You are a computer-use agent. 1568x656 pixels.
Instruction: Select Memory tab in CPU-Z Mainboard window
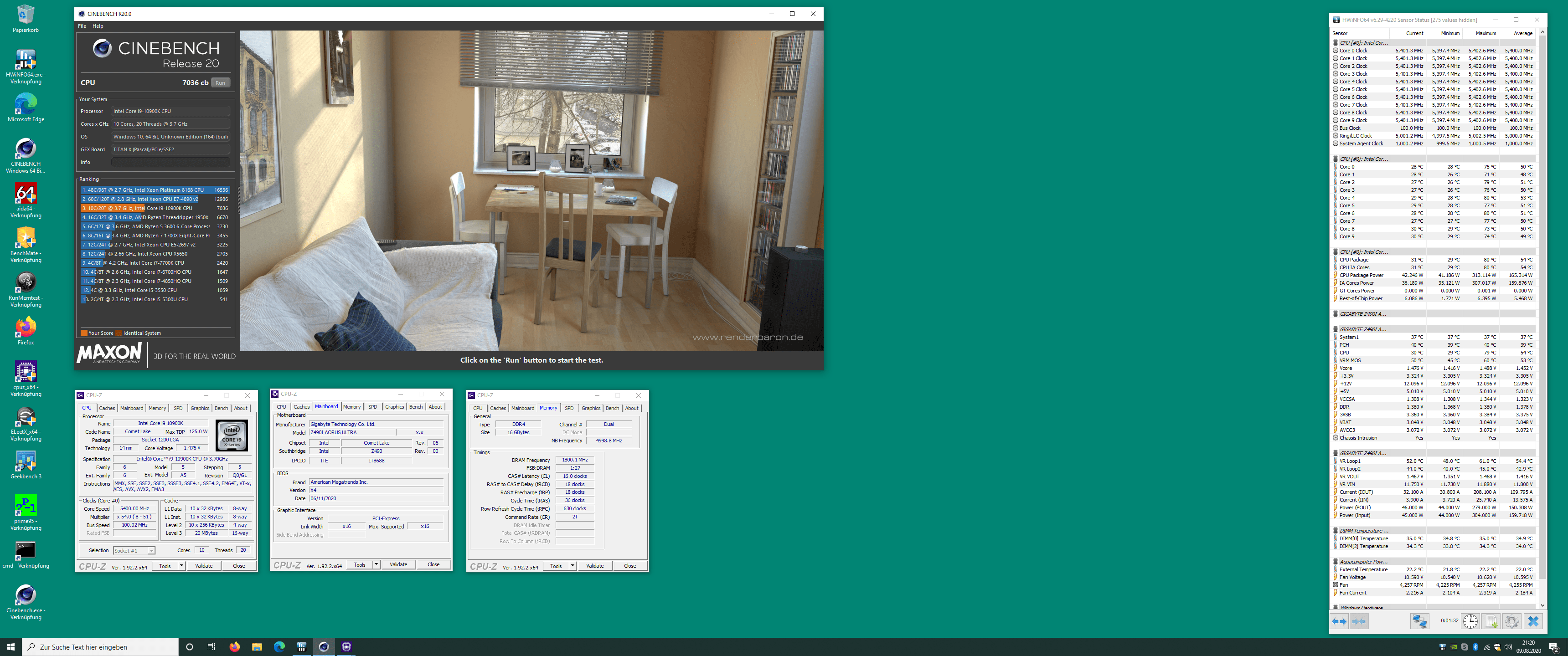pyautogui.click(x=352, y=406)
